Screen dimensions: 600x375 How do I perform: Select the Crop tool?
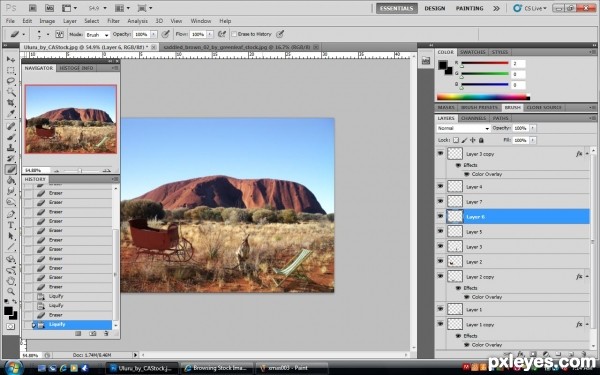[11, 103]
